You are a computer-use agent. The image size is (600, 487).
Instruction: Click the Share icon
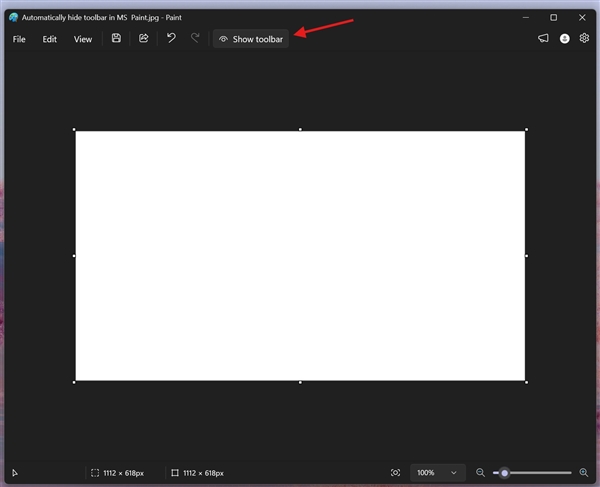click(x=144, y=39)
